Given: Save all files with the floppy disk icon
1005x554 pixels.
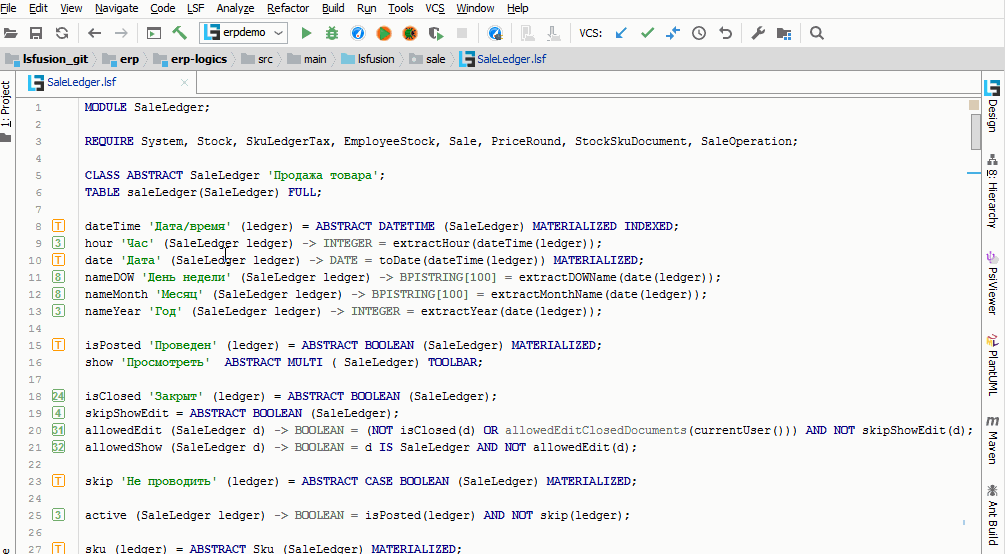Looking at the screenshot, I should click(36, 33).
